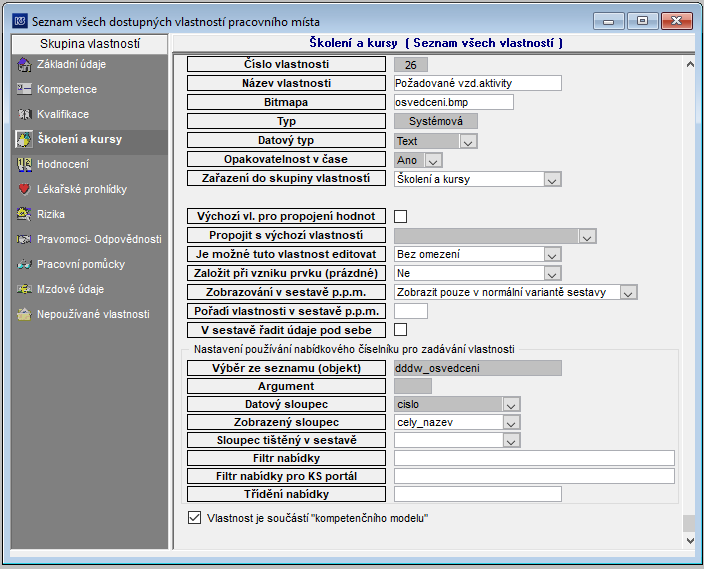Image resolution: width=704 pixels, height=569 pixels.
Task: Click the Skupina vlastností header
Action: (x=90, y=44)
